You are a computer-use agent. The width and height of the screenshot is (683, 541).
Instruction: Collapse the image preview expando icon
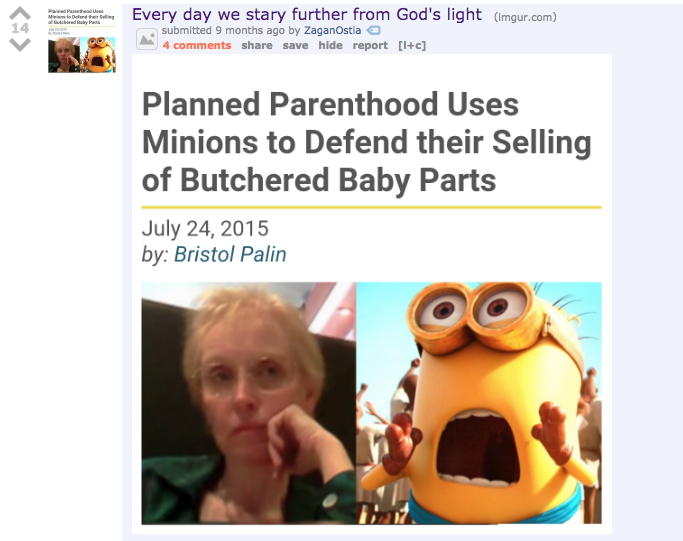[147, 39]
